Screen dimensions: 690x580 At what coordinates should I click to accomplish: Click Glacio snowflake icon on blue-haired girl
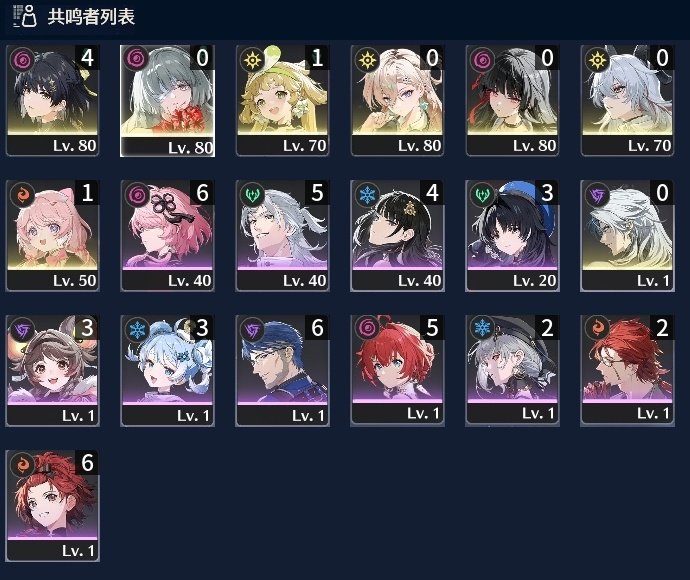point(137,329)
